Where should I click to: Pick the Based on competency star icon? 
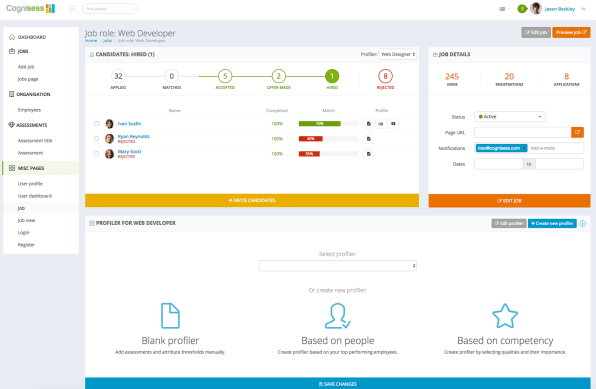505,316
